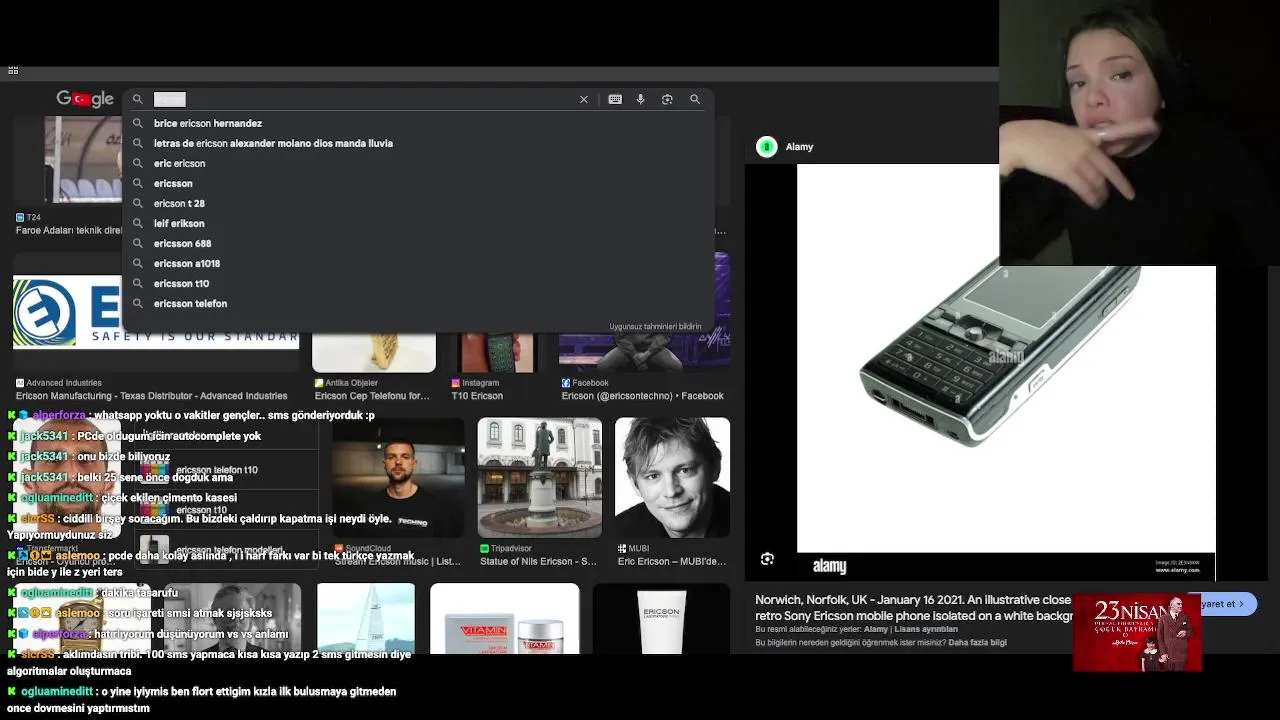This screenshot has width=1280, height=720.
Task: Click the Alamy source name
Action: pyautogui.click(x=799, y=147)
